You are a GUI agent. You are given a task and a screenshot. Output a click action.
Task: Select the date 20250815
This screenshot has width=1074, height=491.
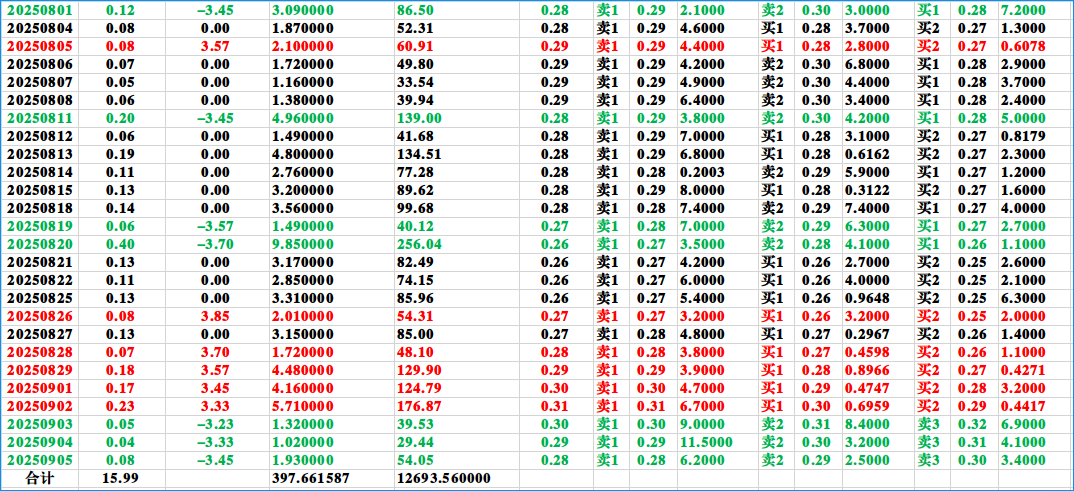(x=39, y=190)
